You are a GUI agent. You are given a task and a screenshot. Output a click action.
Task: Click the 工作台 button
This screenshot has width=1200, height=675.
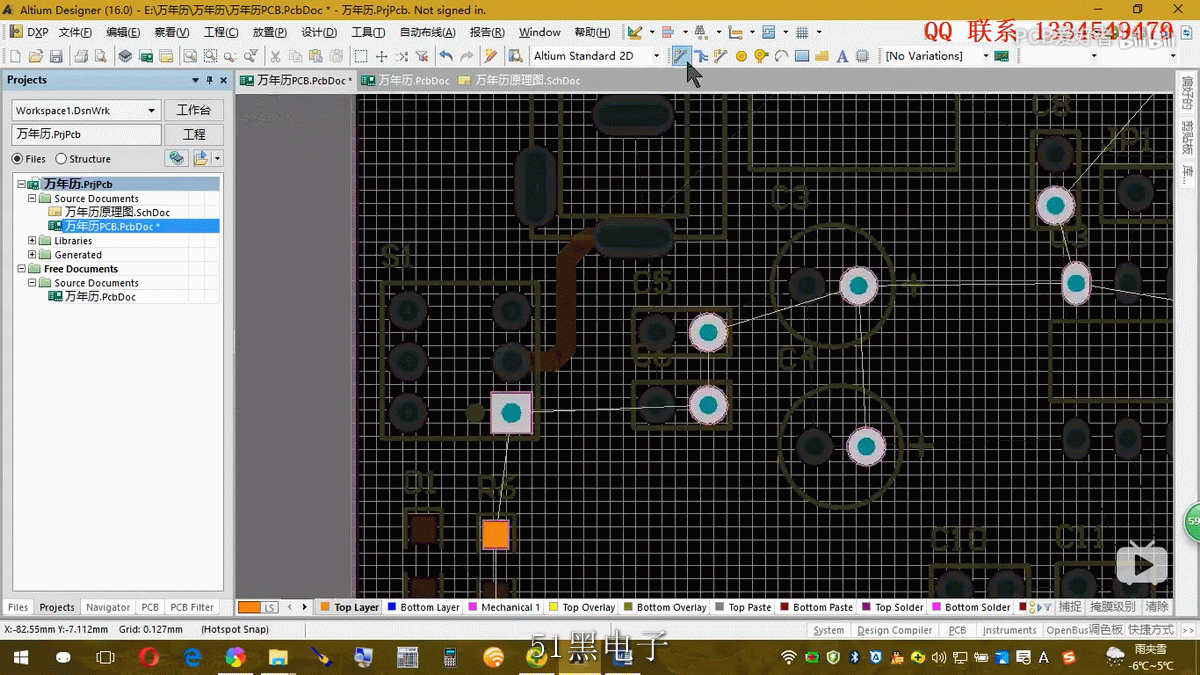(194, 110)
